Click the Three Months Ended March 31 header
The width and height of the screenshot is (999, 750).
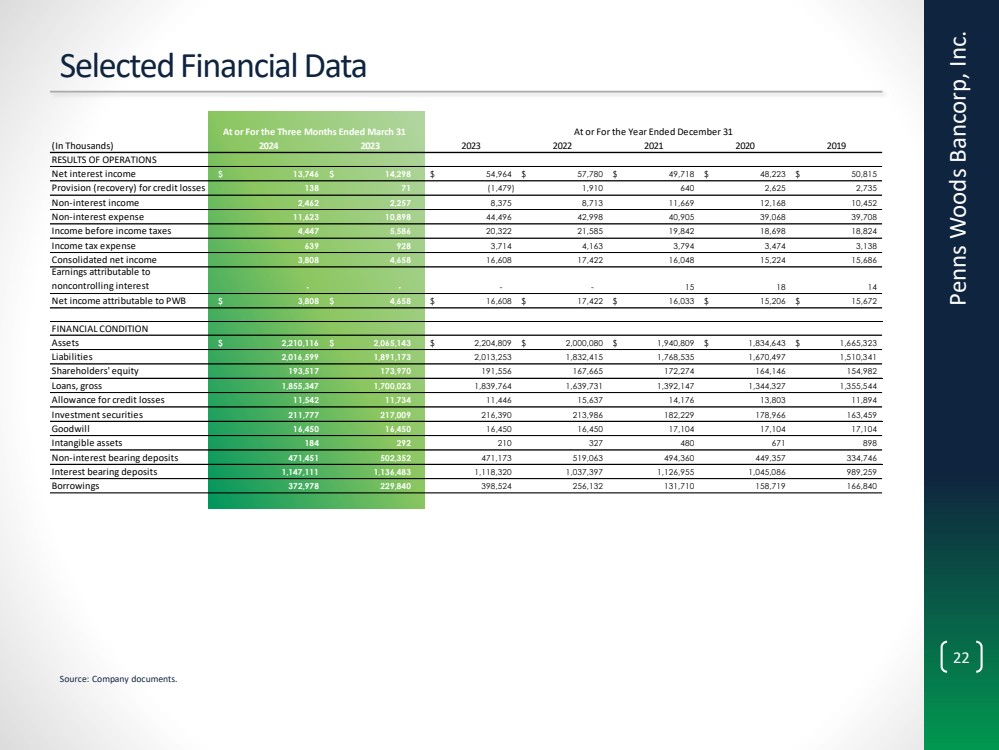click(x=314, y=131)
